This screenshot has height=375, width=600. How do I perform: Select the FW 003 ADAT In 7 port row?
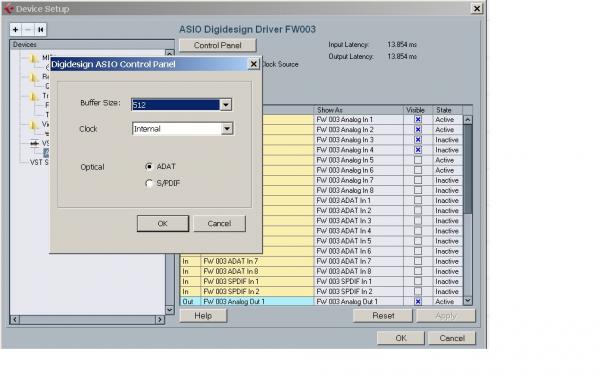point(321,261)
